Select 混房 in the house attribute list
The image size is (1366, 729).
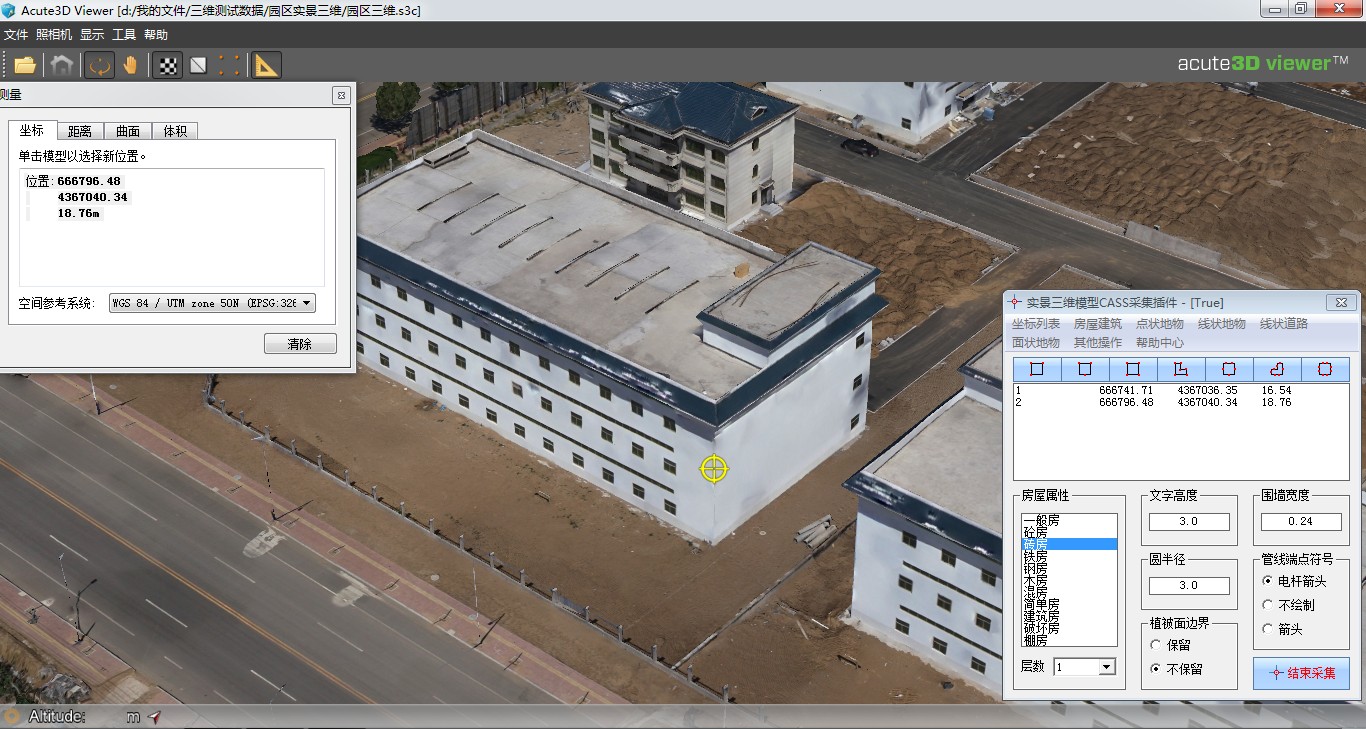(1068, 593)
